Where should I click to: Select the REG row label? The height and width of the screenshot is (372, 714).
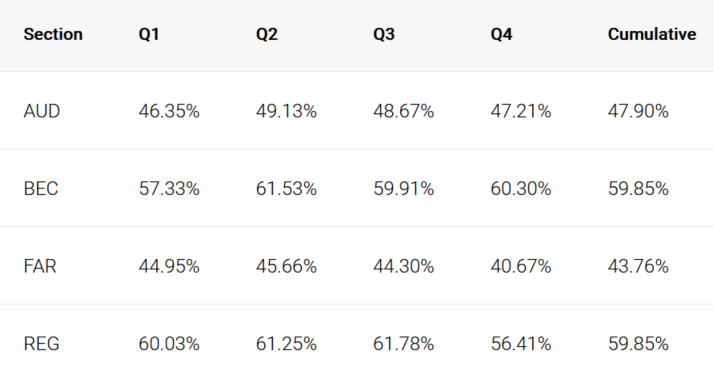tap(41, 343)
